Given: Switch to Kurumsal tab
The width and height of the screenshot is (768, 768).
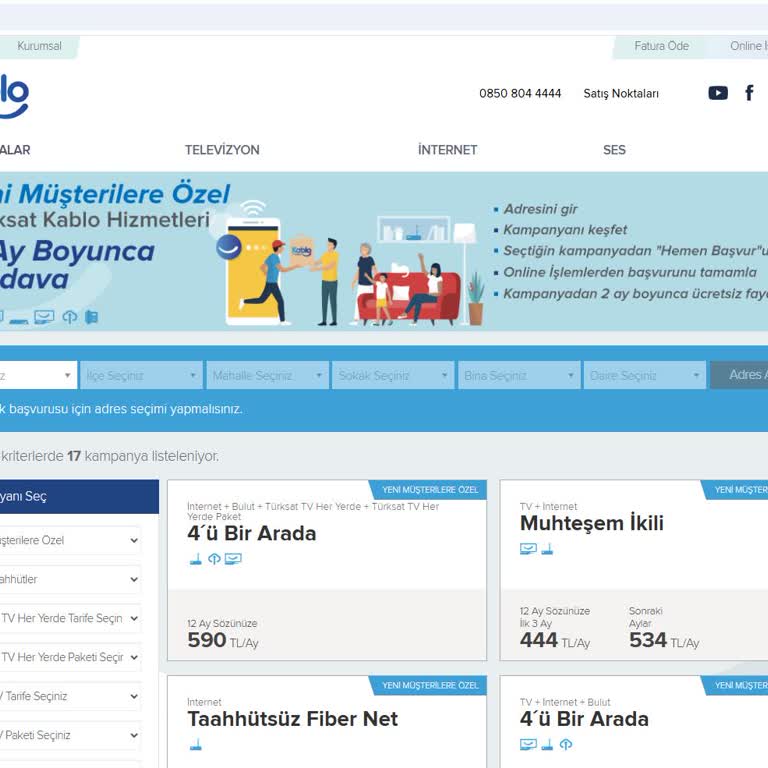Looking at the screenshot, I should coord(39,46).
